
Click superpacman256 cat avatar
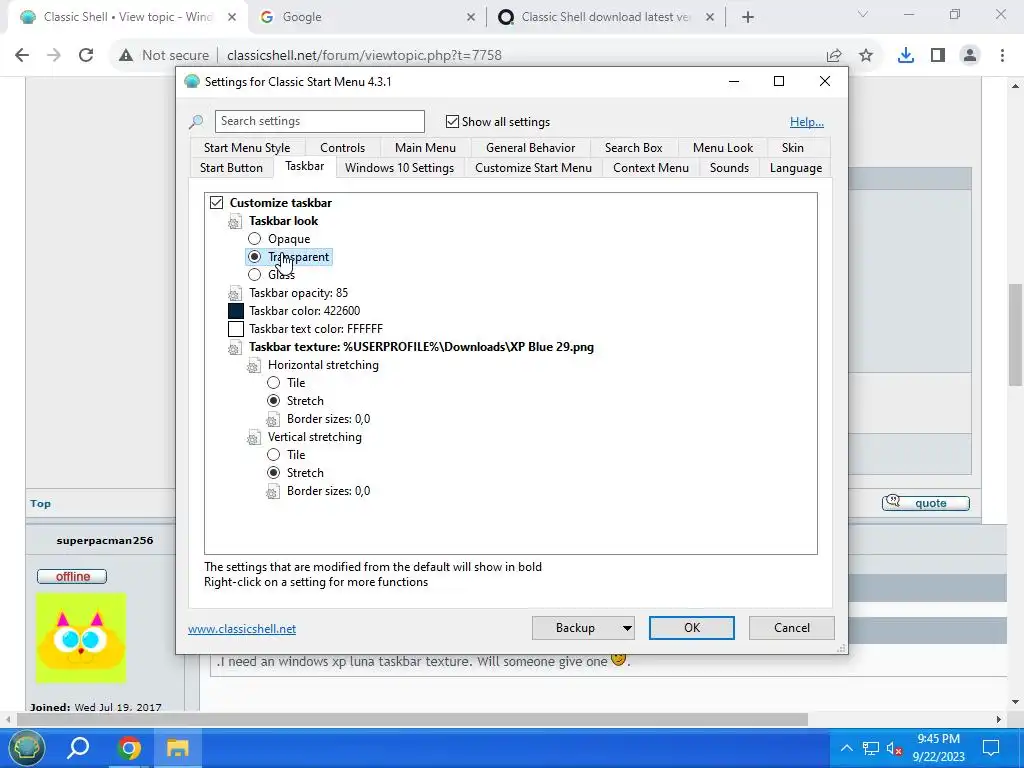click(x=81, y=637)
